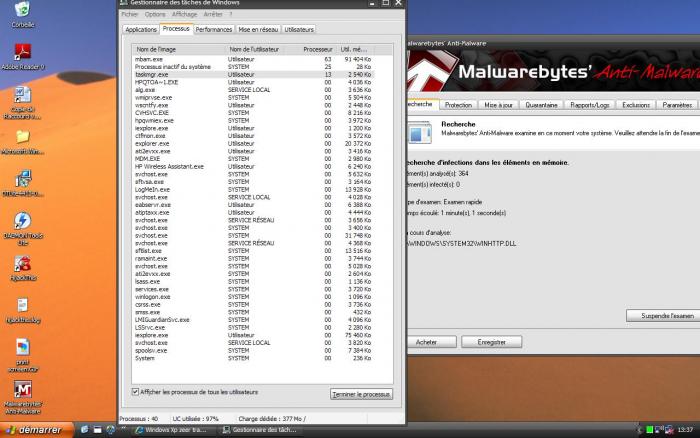Click Gestionnaire des tâches taskbar button
The height and width of the screenshot is (438, 700).
pos(262,430)
